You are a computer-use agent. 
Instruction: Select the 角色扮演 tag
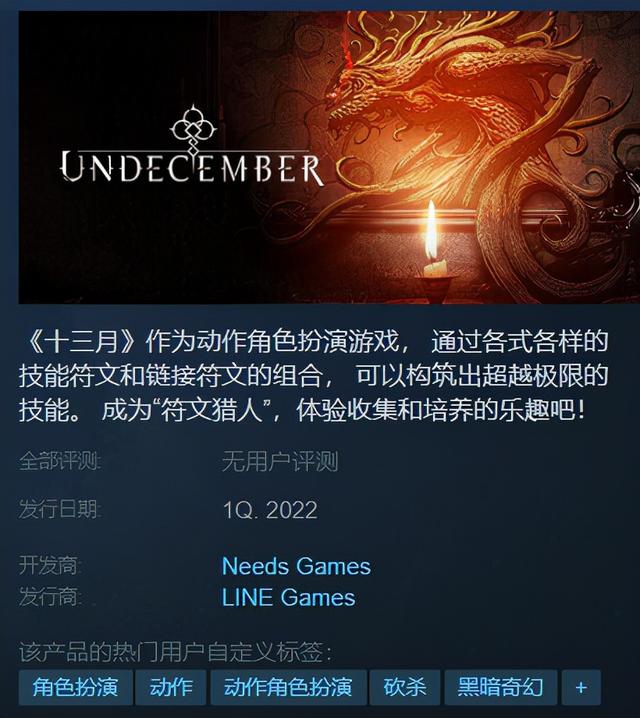coord(76,687)
